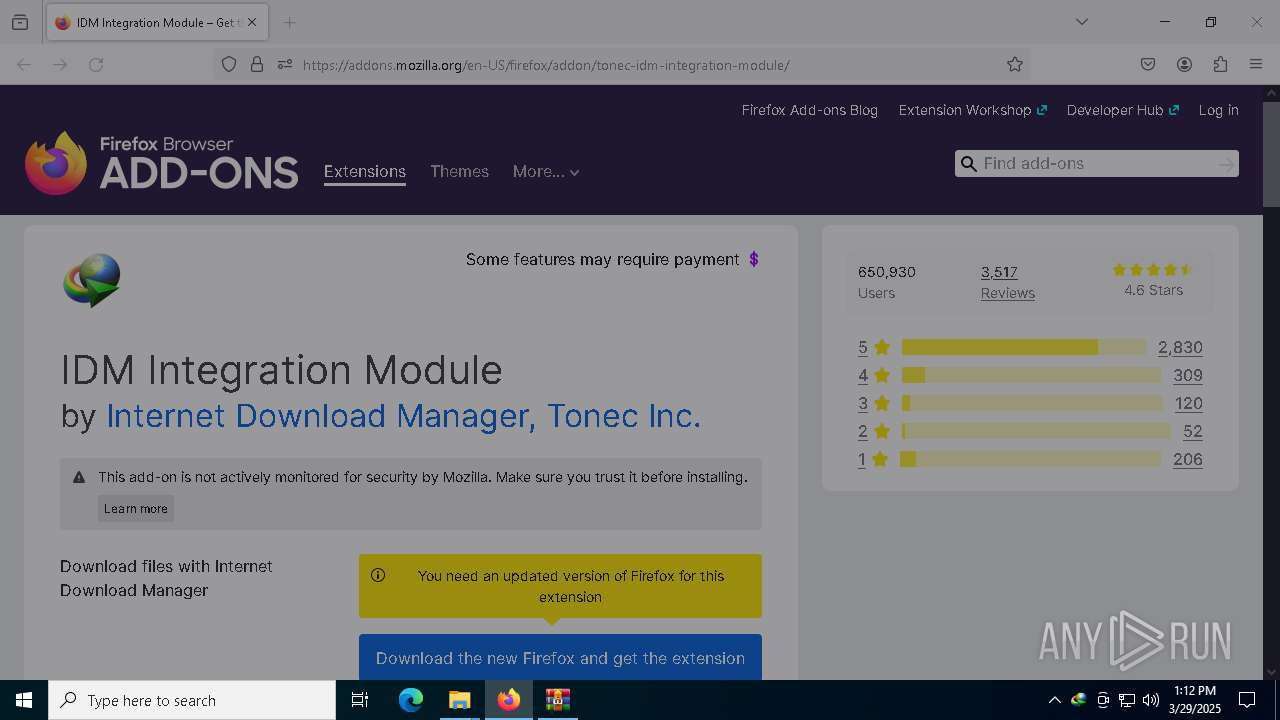
Task: Close the IDM Integration Module tab
Action: pos(252,22)
